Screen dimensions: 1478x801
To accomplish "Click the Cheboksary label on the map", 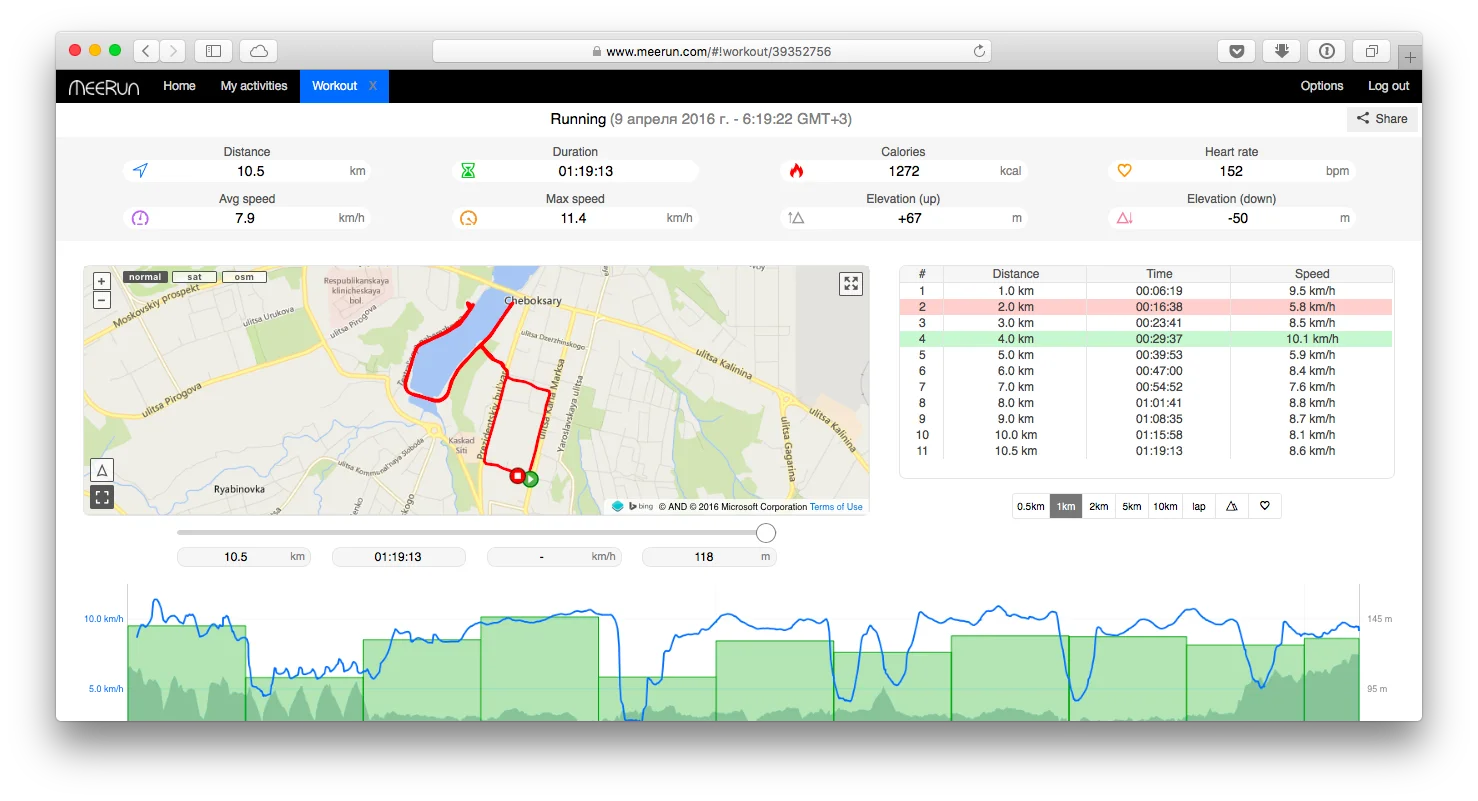I will 533,301.
